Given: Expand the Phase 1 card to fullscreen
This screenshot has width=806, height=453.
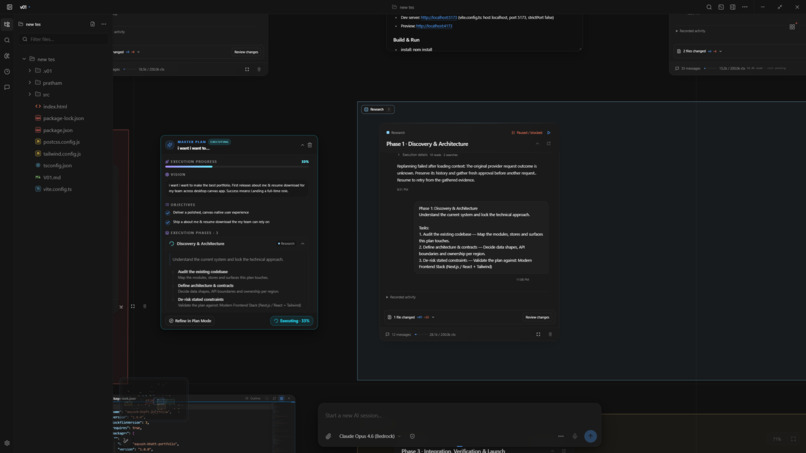Looking at the screenshot, I should click(x=538, y=334).
